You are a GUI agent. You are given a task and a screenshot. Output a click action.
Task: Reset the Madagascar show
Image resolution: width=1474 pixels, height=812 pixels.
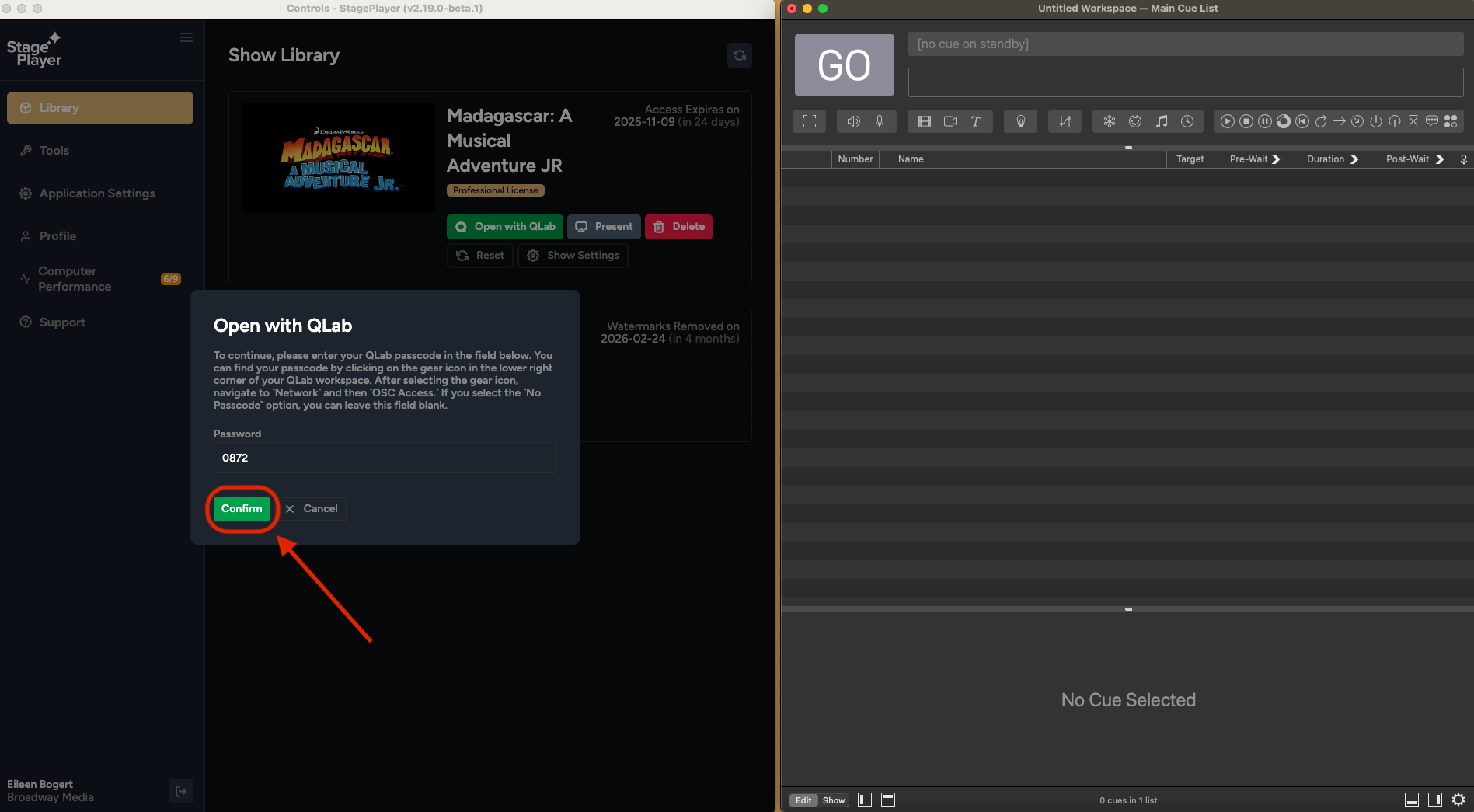(480, 256)
